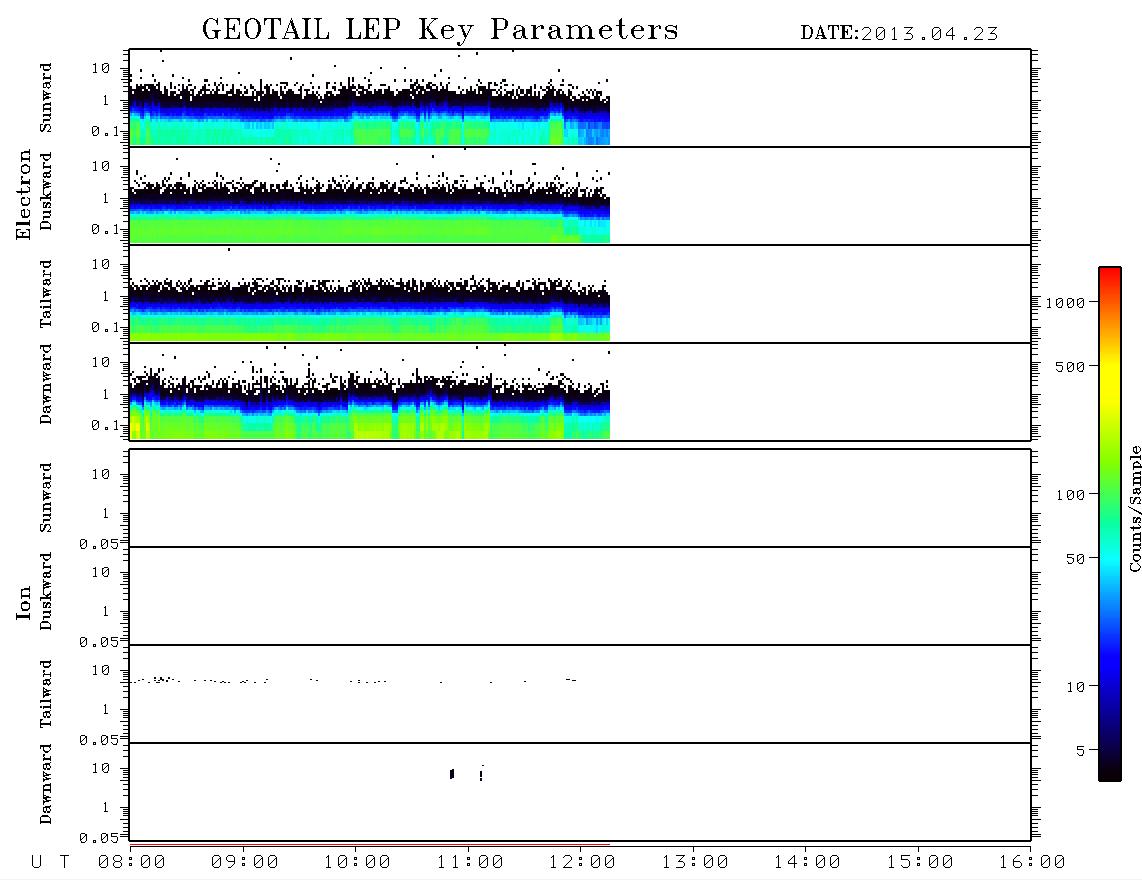The width and height of the screenshot is (1142, 880).
Task: Click the scattered dots in Ion Tailward panel
Action: [355, 680]
